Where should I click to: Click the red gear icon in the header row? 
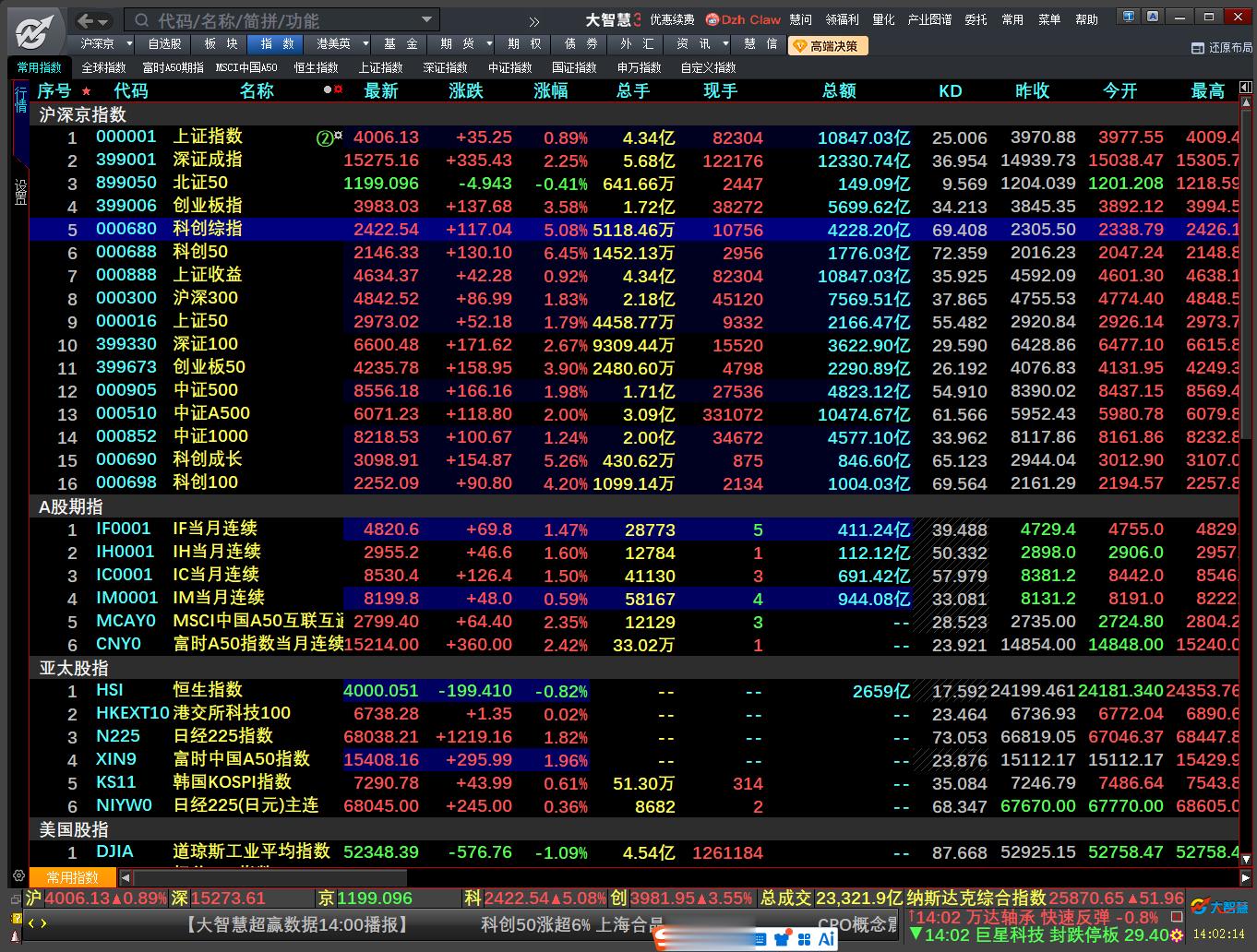tap(339, 89)
